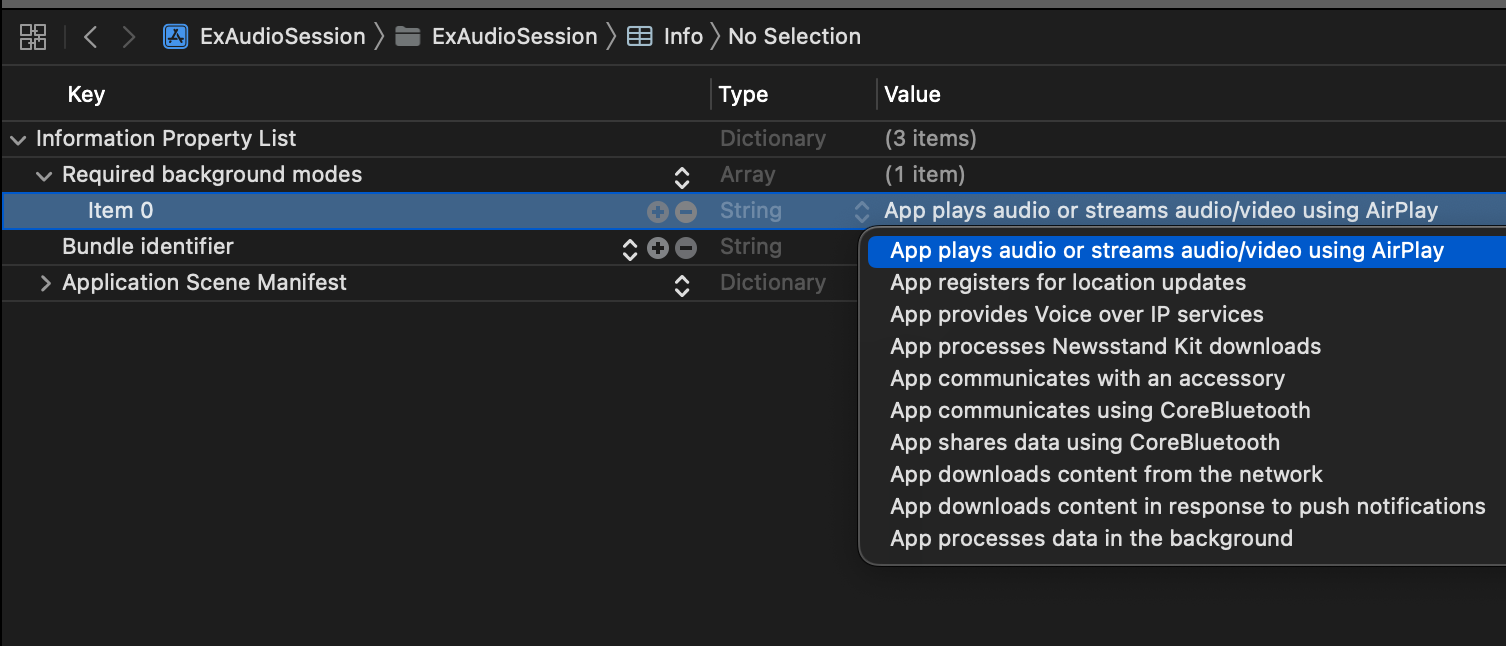Expand Application Scene Manifest dictionary
Image resolution: width=1506 pixels, height=646 pixels.
point(45,283)
